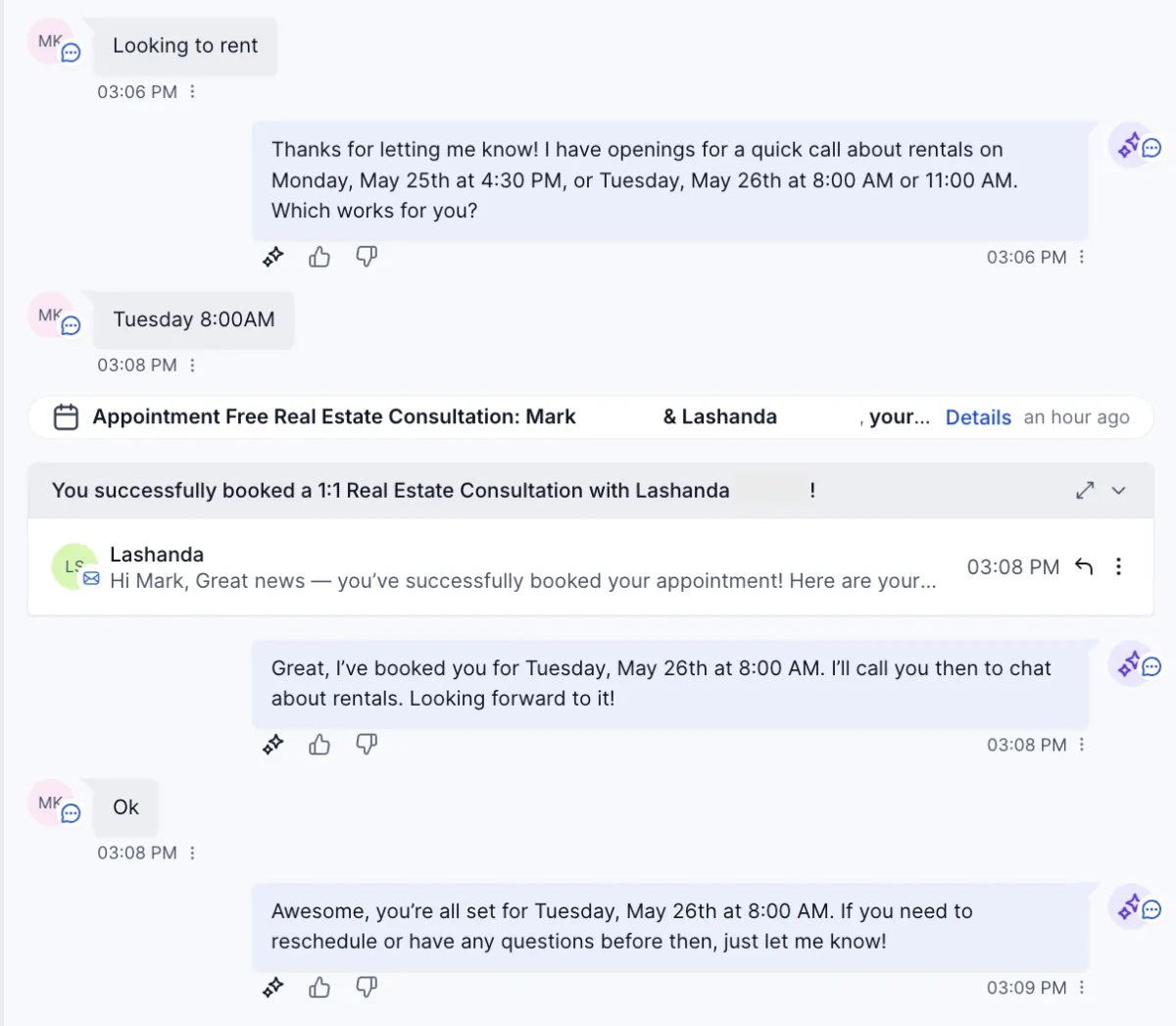This screenshot has height=1026, width=1176.
Task: Open appointment Details link
Action: (978, 417)
